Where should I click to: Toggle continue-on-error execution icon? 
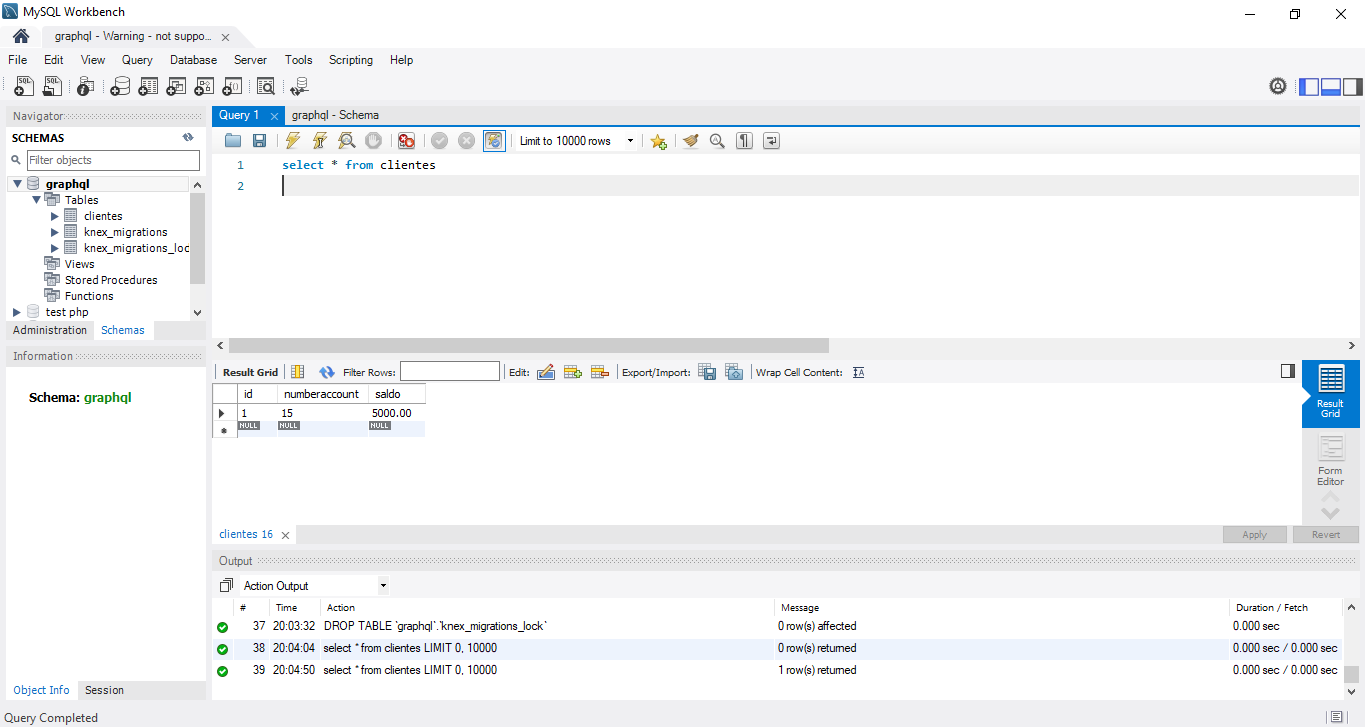pyautogui.click(x=406, y=141)
